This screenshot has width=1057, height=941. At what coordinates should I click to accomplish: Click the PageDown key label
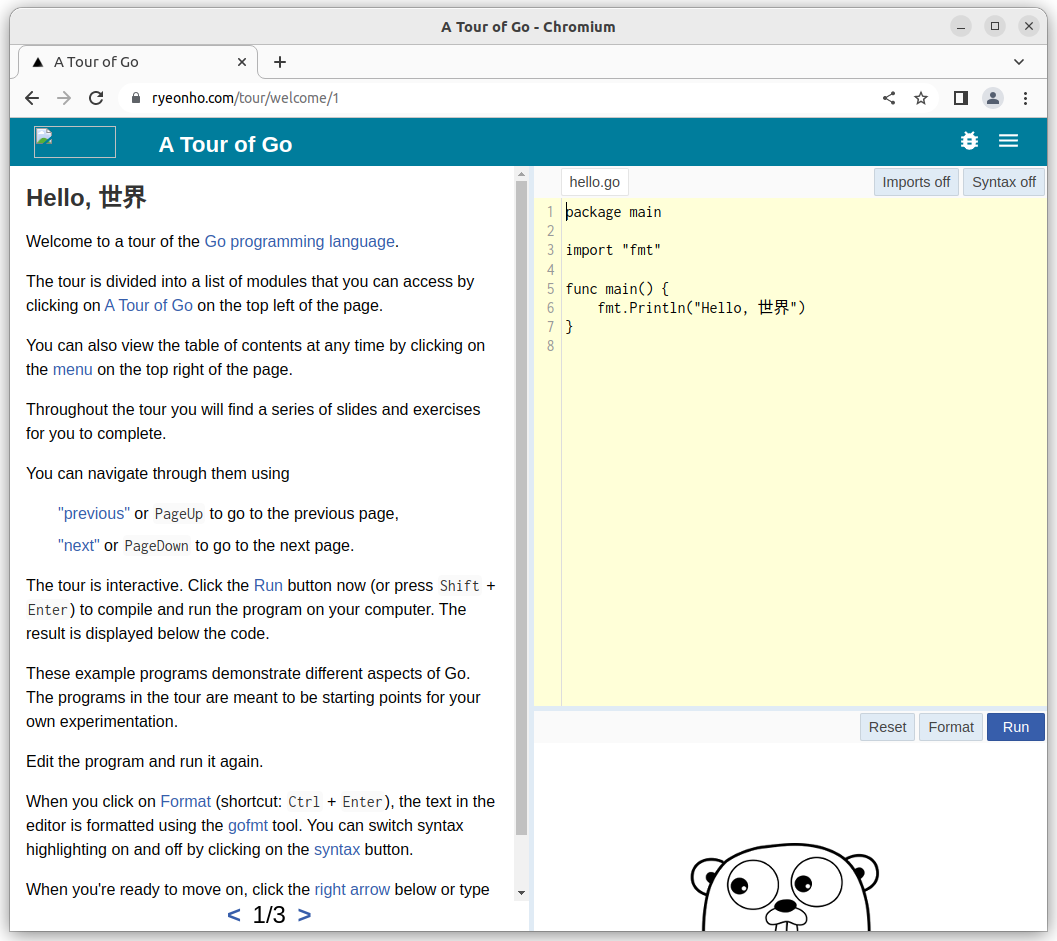point(156,546)
